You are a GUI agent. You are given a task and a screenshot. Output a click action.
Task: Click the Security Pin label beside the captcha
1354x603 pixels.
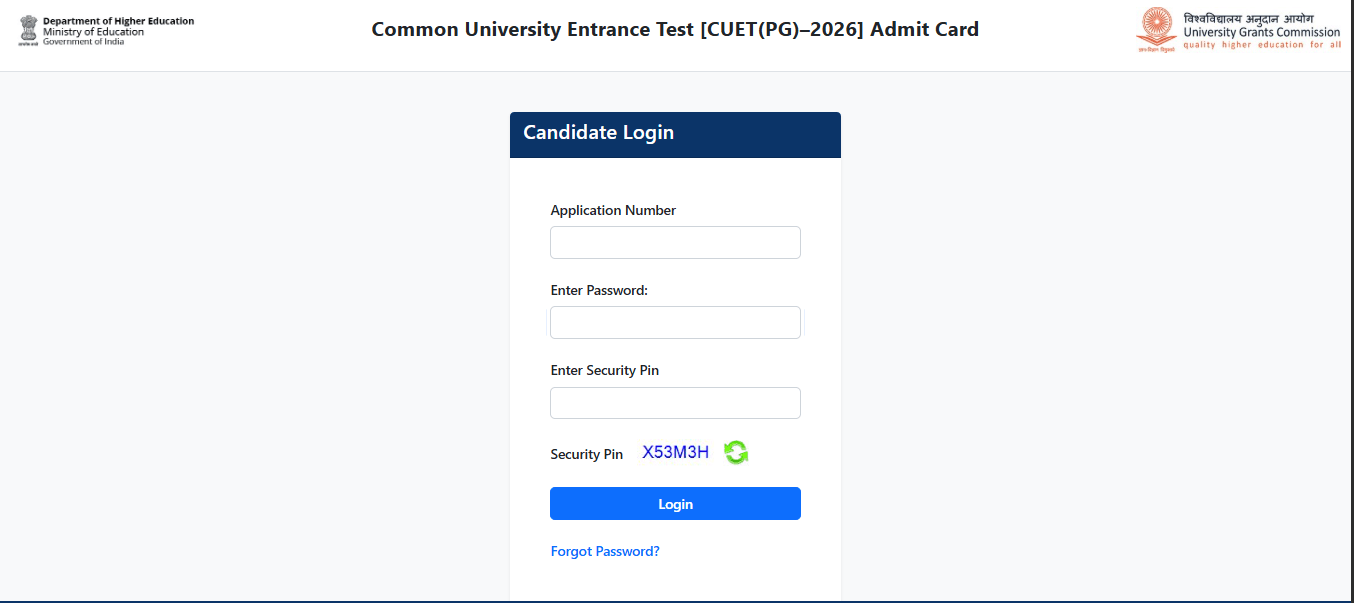[x=586, y=454]
